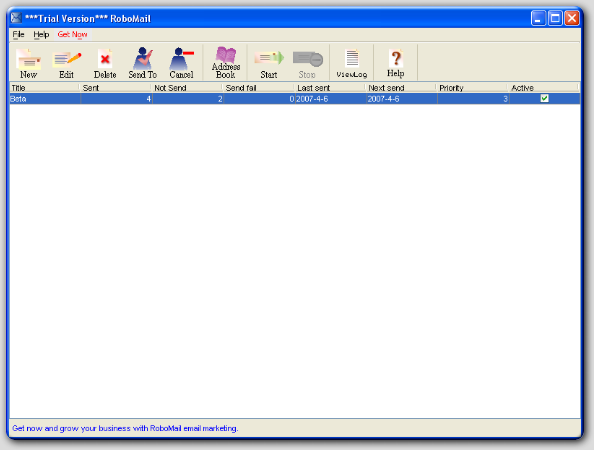Viewport: 594px width, 450px height.
Task: Click the Get now and grow your business link
Action: pos(125,428)
